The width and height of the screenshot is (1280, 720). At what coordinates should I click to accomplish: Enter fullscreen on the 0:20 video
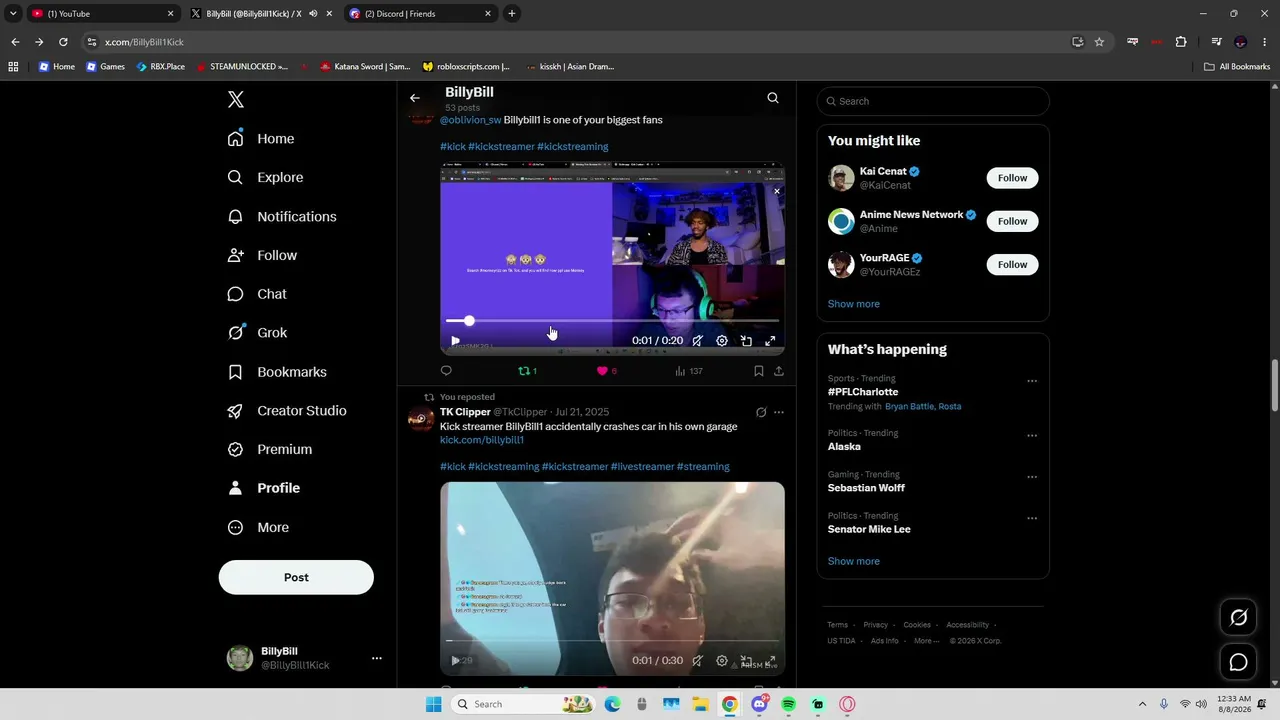click(770, 341)
